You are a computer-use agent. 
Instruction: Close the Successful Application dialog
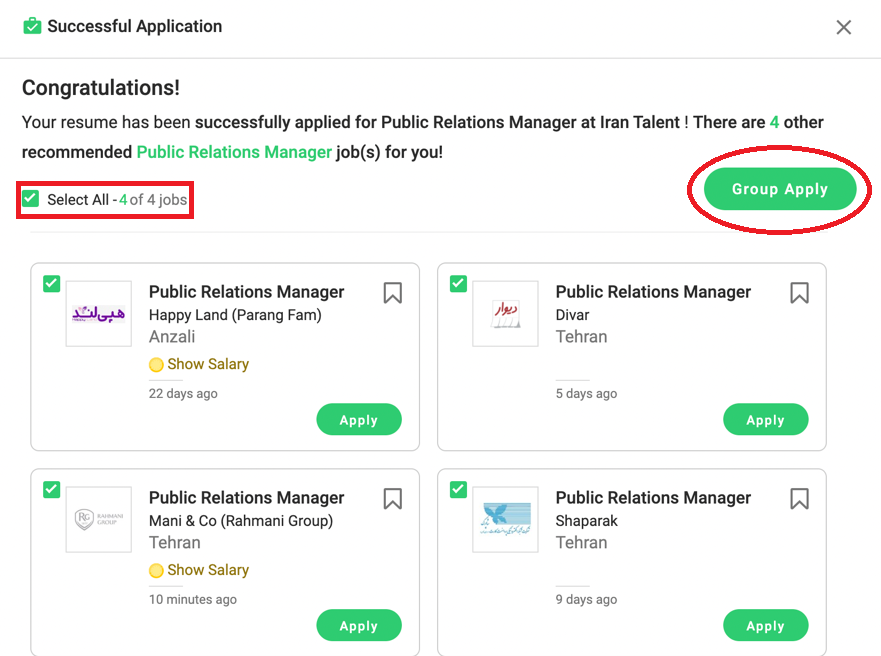(844, 27)
